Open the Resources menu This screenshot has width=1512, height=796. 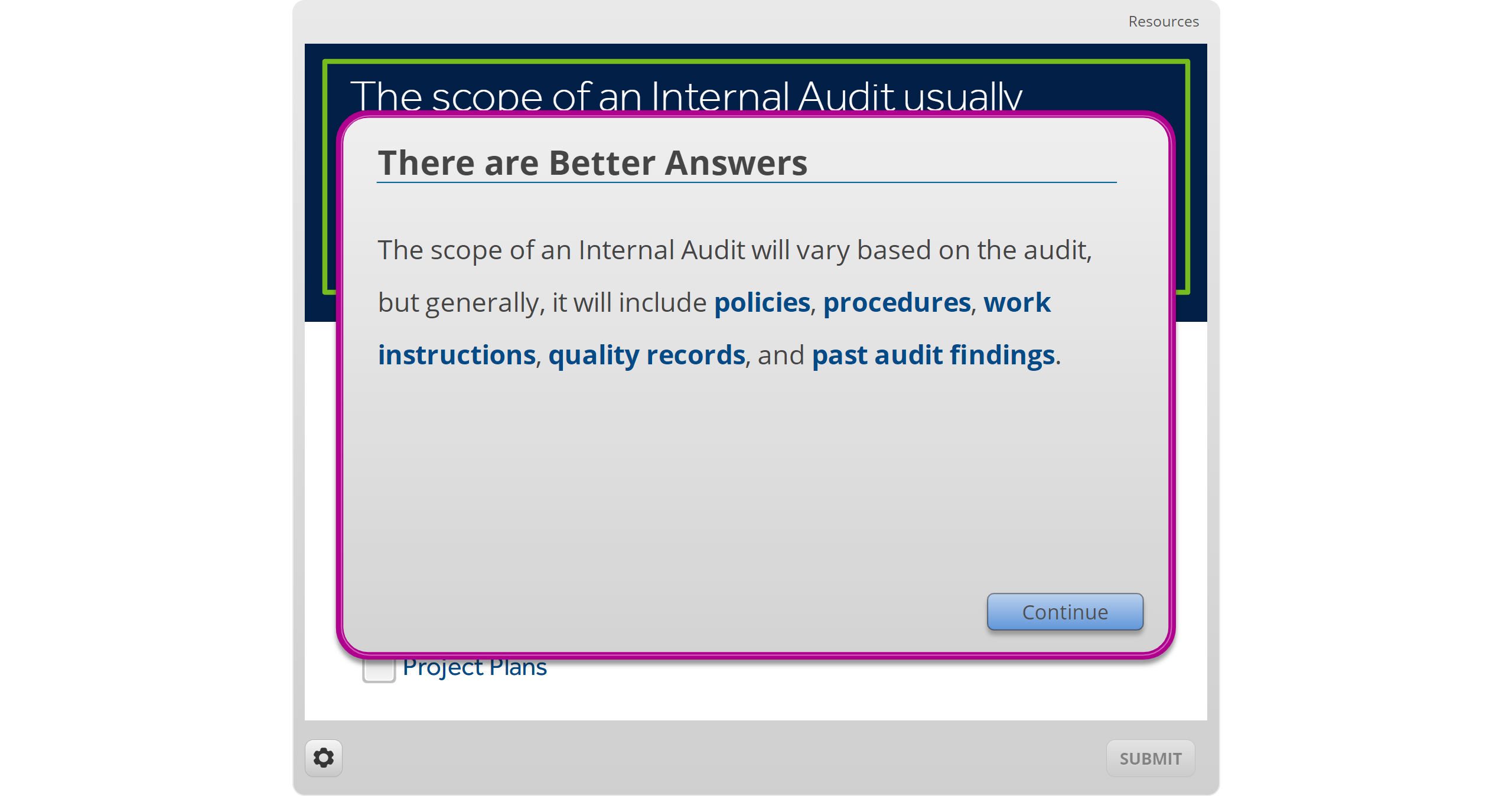(x=1163, y=22)
